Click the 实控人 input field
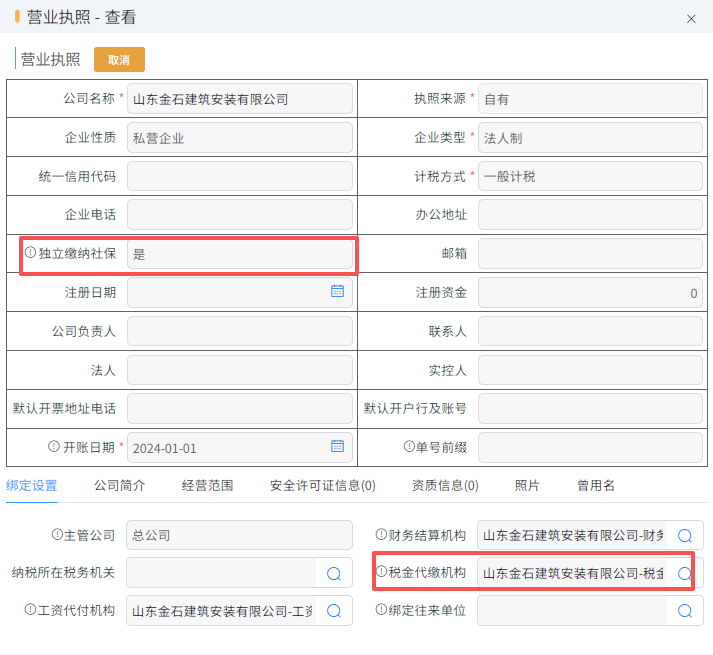The height and width of the screenshot is (655, 713). point(590,370)
